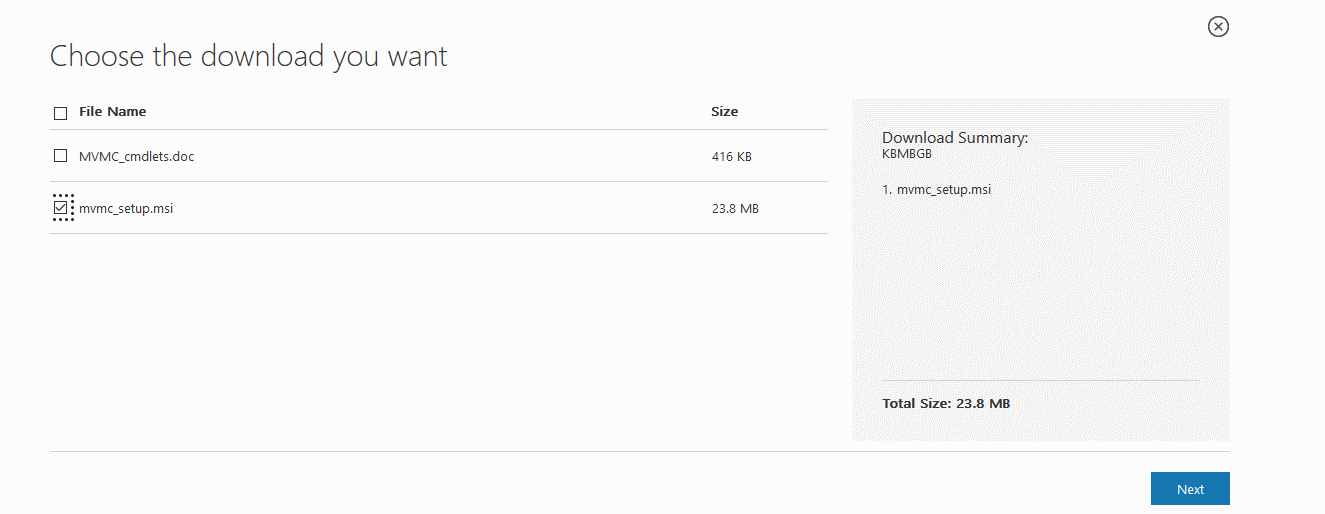This screenshot has height=514, width=1325.
Task: Toggle the select-all checkbox beside File Name
Action: [60, 113]
